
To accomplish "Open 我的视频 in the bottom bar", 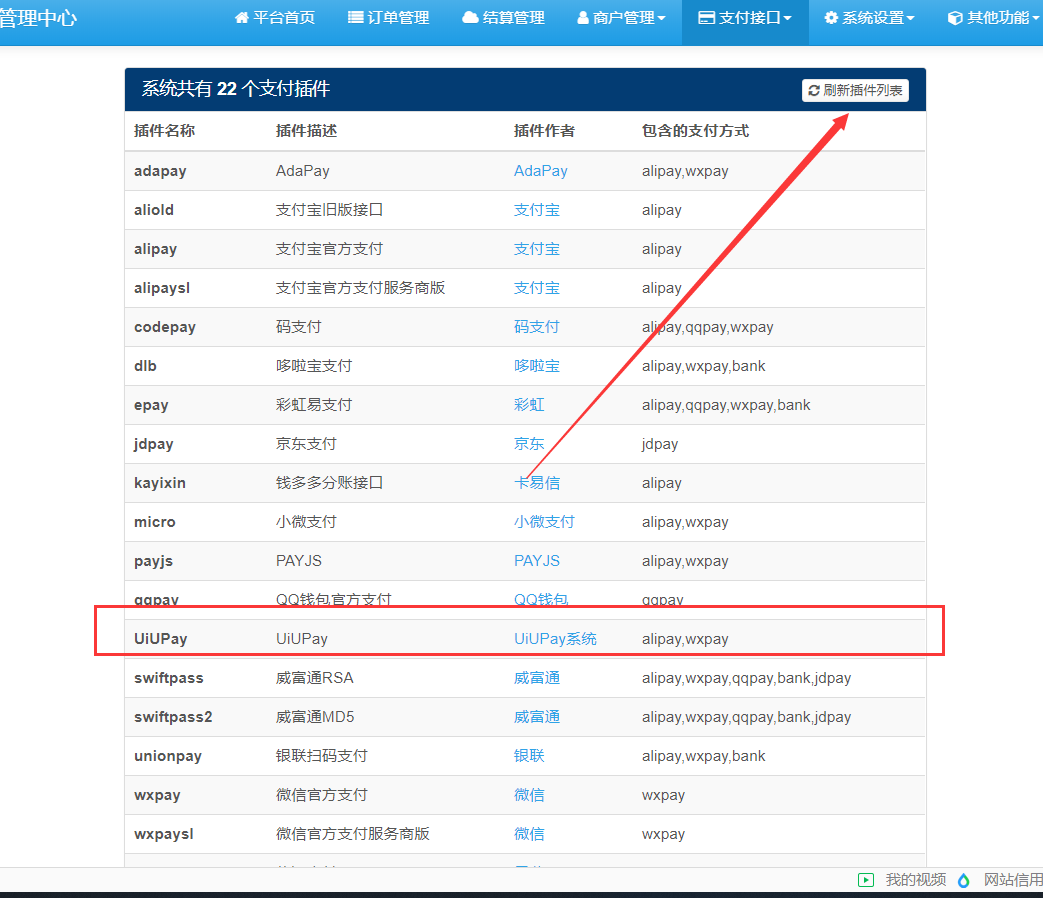I will (x=915, y=880).
